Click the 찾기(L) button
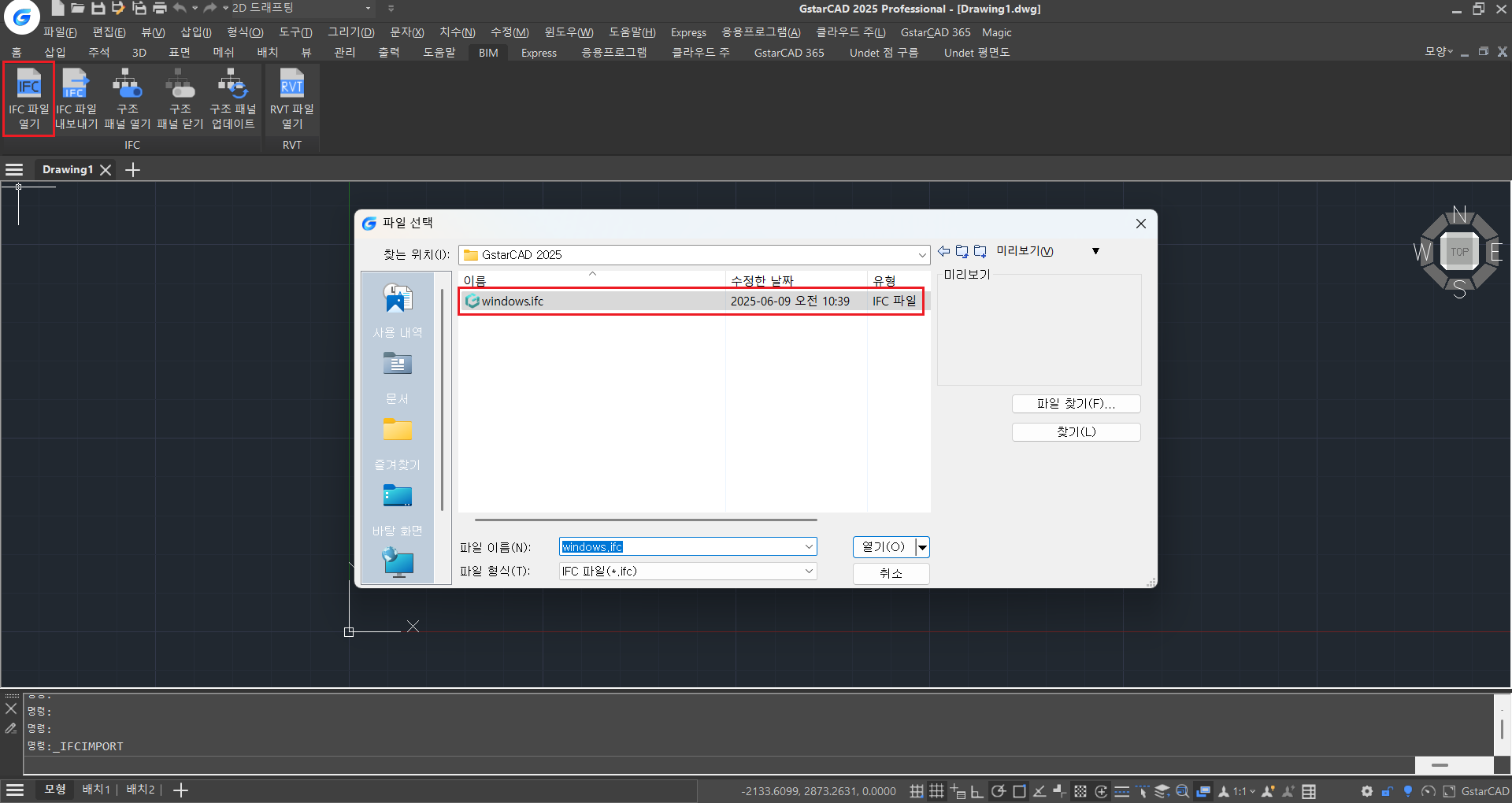This screenshot has width=1512, height=803. tap(1076, 432)
